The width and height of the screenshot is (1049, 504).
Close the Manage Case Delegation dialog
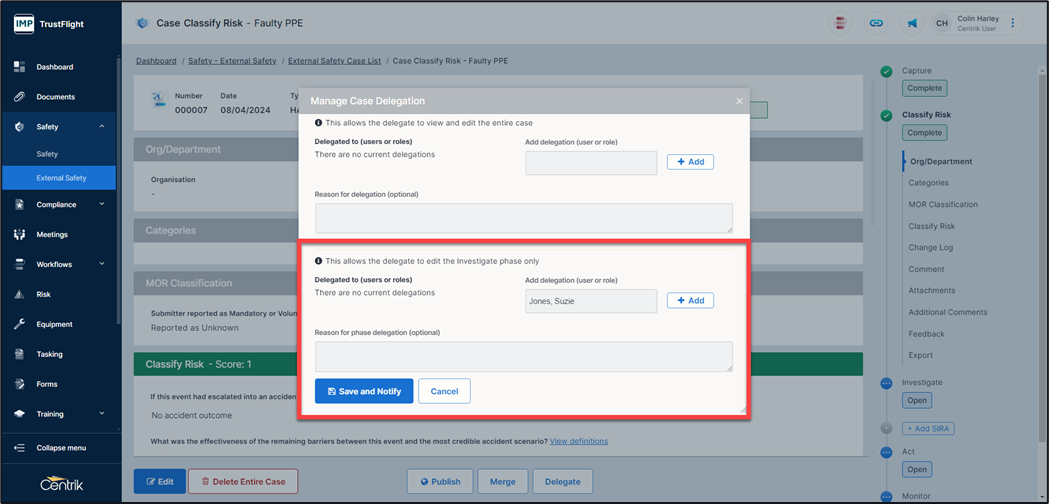coord(739,101)
